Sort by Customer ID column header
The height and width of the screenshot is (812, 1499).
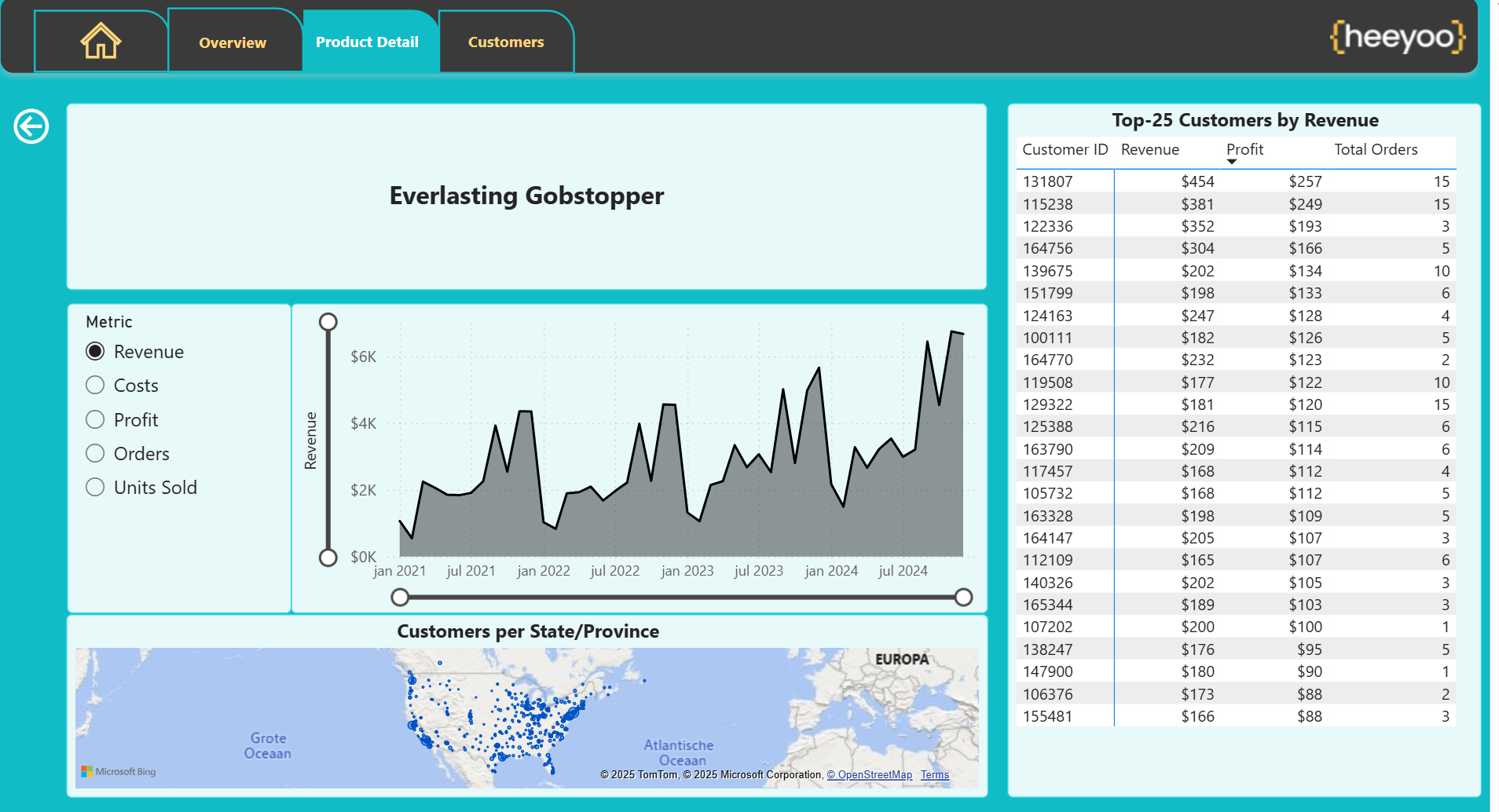coord(1065,149)
